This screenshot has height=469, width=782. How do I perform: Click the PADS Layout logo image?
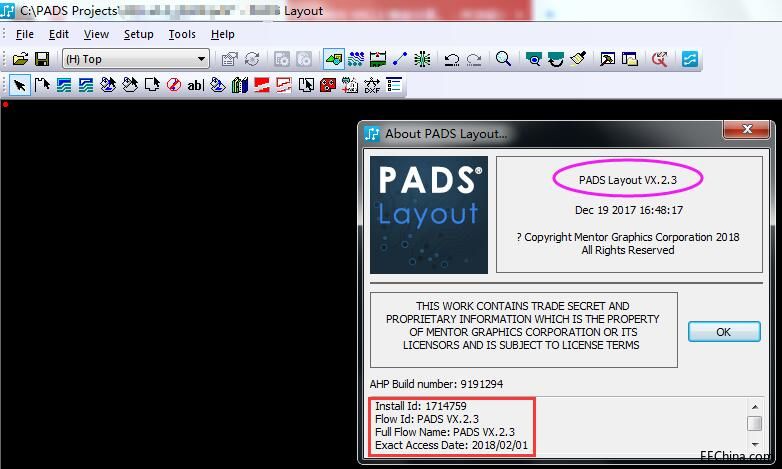tap(429, 215)
